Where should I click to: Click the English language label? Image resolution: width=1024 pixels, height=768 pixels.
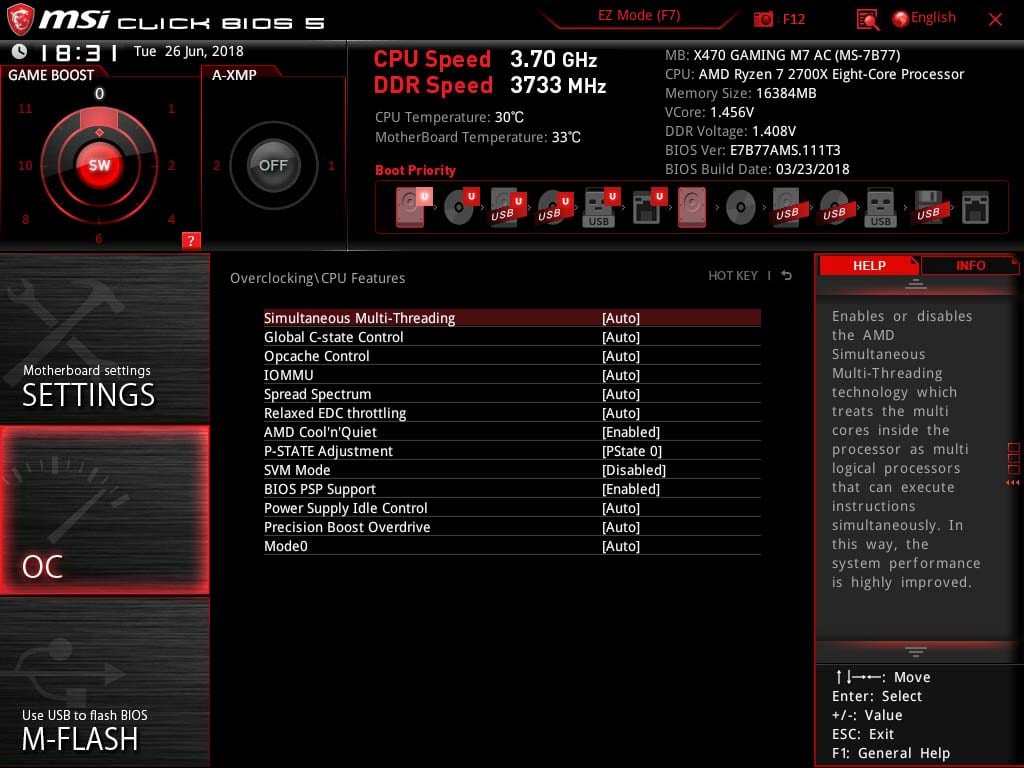933,18
